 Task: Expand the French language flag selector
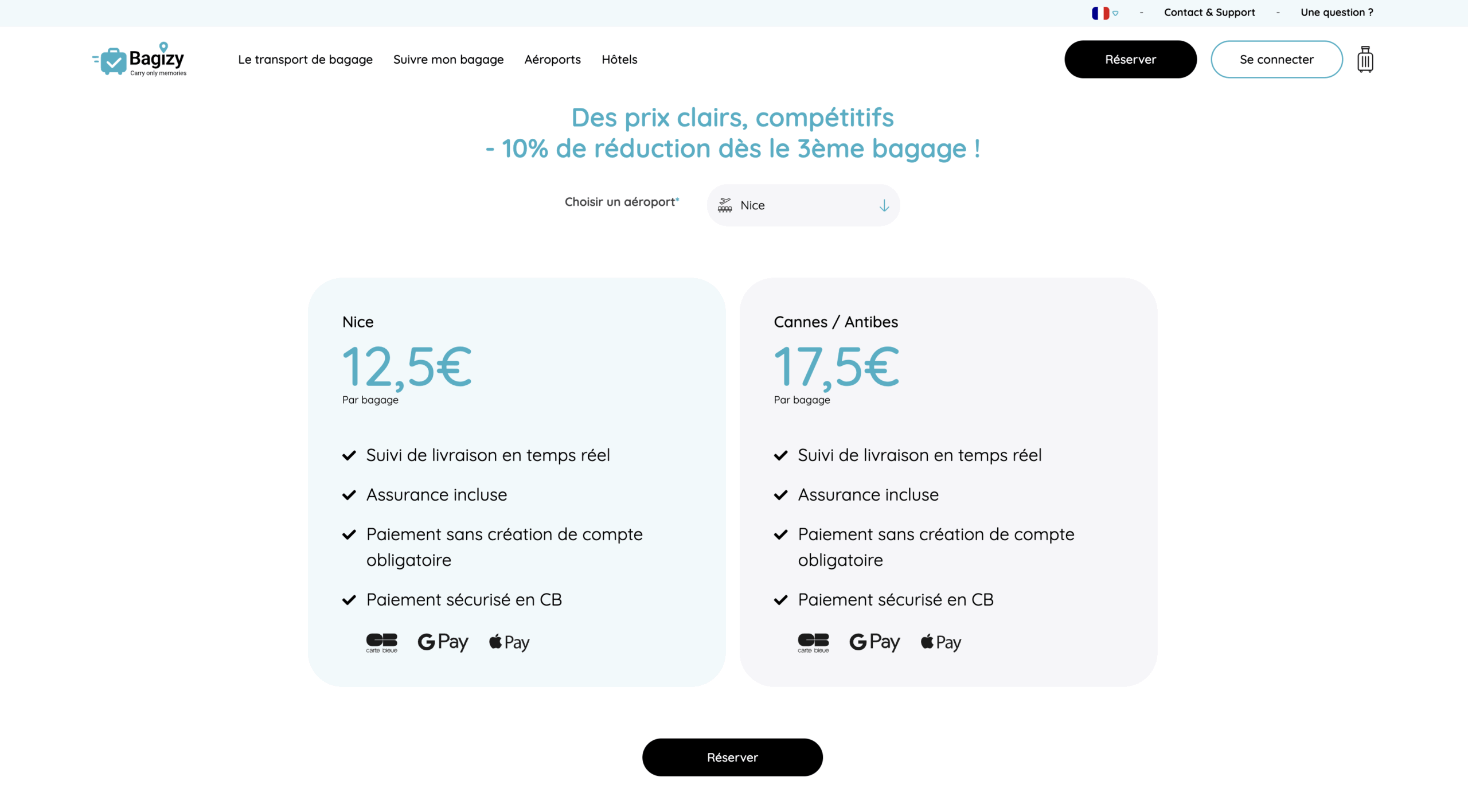tap(1104, 12)
